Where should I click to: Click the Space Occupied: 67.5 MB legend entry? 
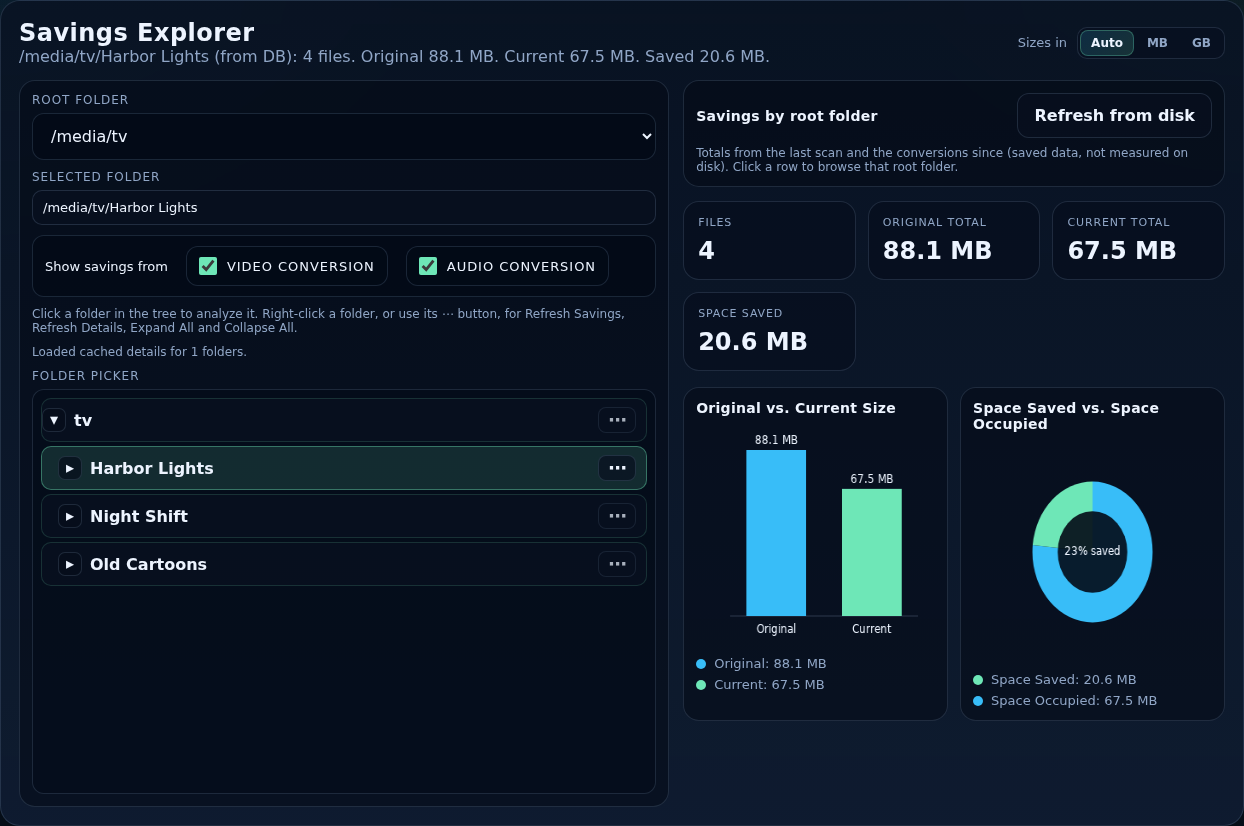click(1065, 701)
